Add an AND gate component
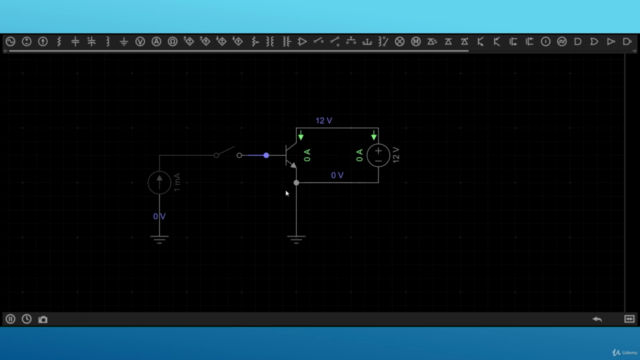This screenshot has width=640, height=360. point(578,42)
